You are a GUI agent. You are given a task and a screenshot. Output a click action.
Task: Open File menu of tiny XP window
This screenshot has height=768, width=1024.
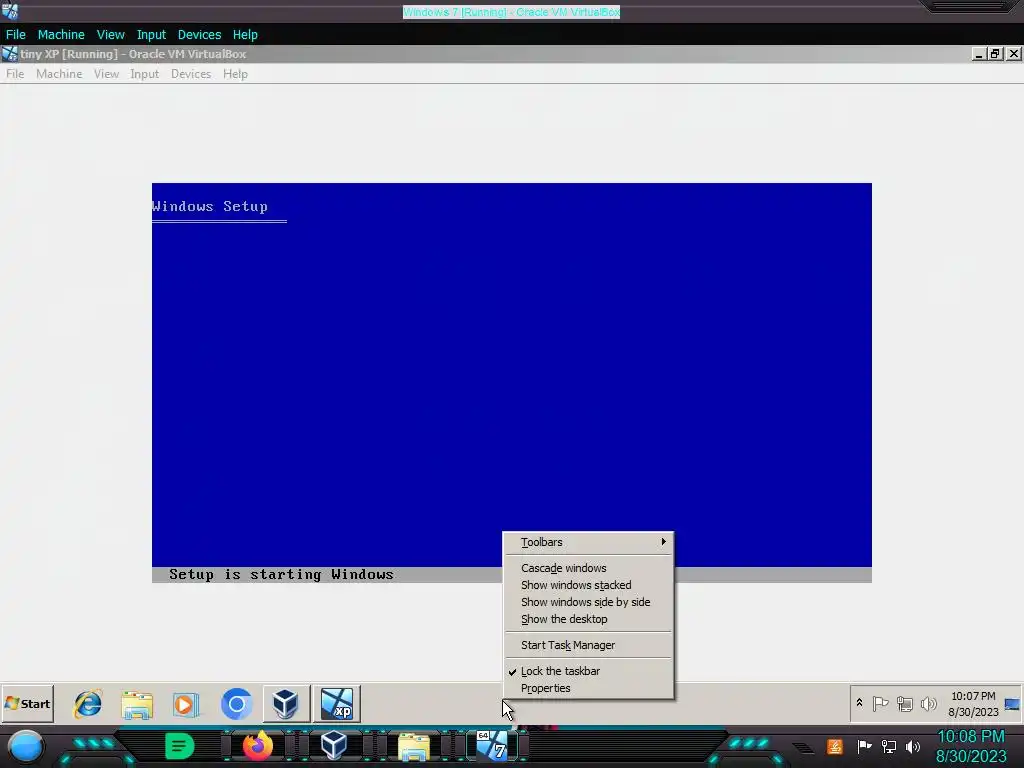15,74
